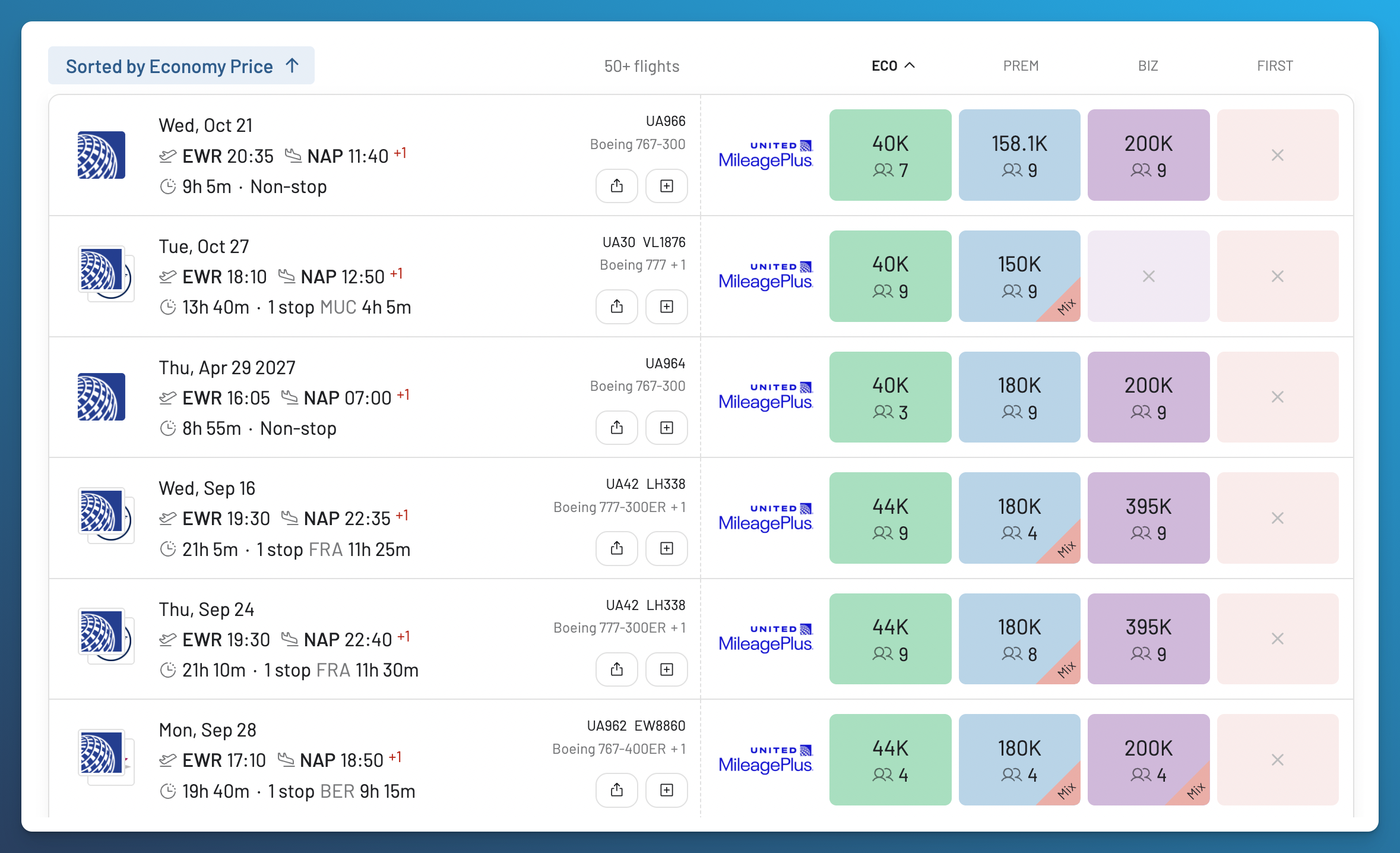The image size is (1400, 853).
Task: Share the Mon, Sep 28 flight
Action: tap(617, 790)
